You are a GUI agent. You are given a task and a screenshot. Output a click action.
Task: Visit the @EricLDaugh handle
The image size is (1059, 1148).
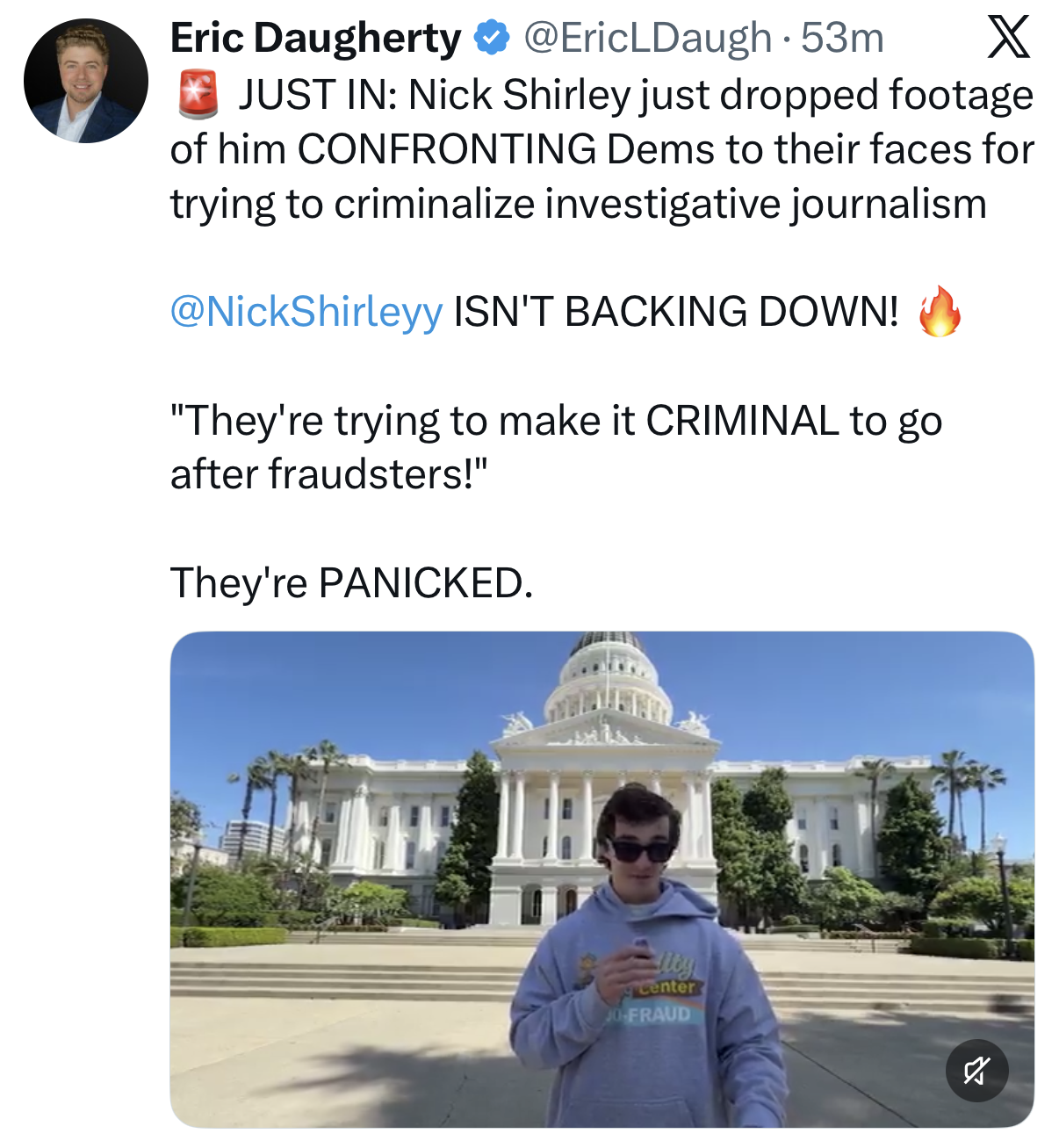(647, 38)
